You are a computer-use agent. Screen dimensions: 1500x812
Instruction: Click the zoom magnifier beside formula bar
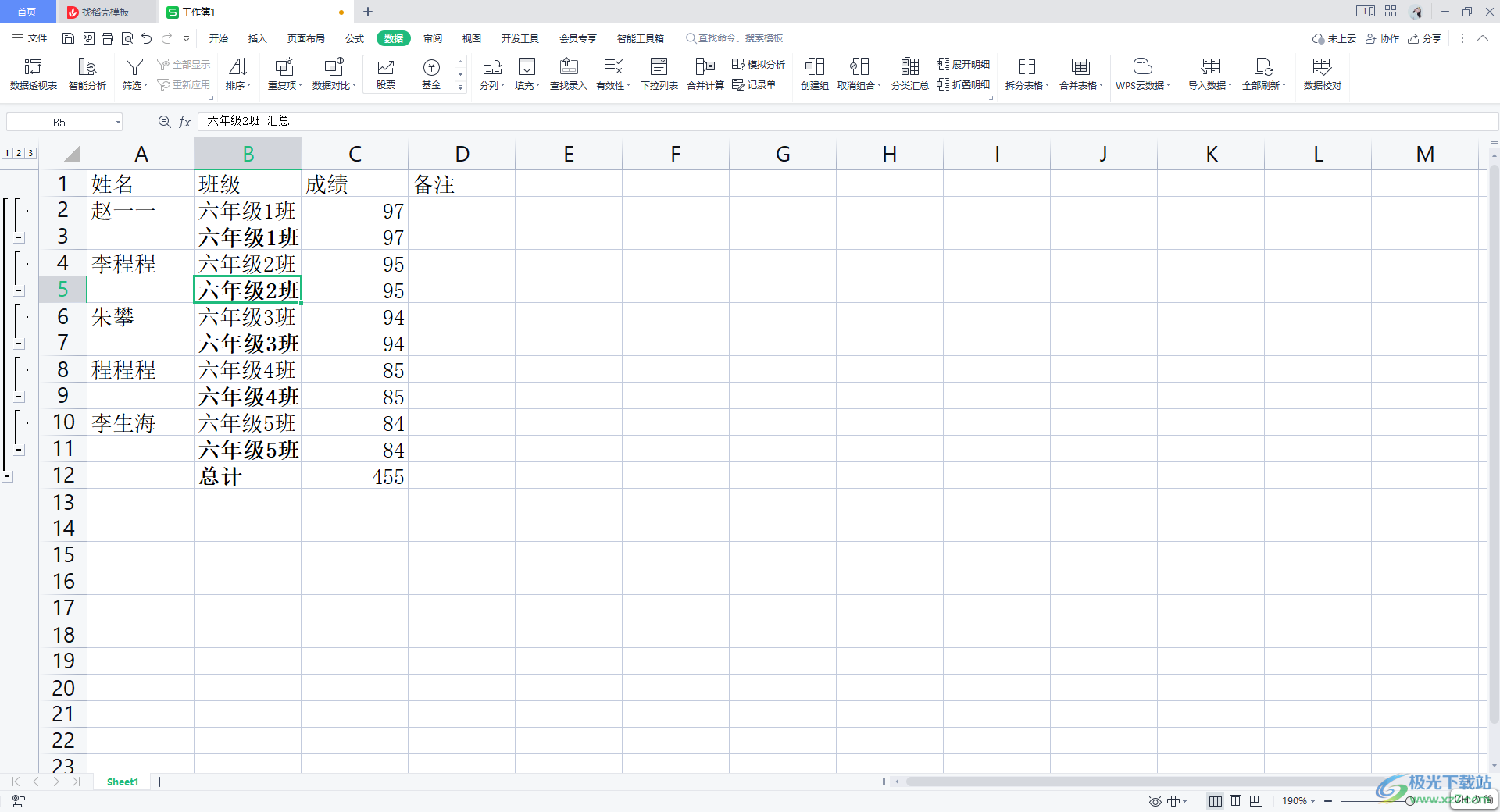point(164,122)
